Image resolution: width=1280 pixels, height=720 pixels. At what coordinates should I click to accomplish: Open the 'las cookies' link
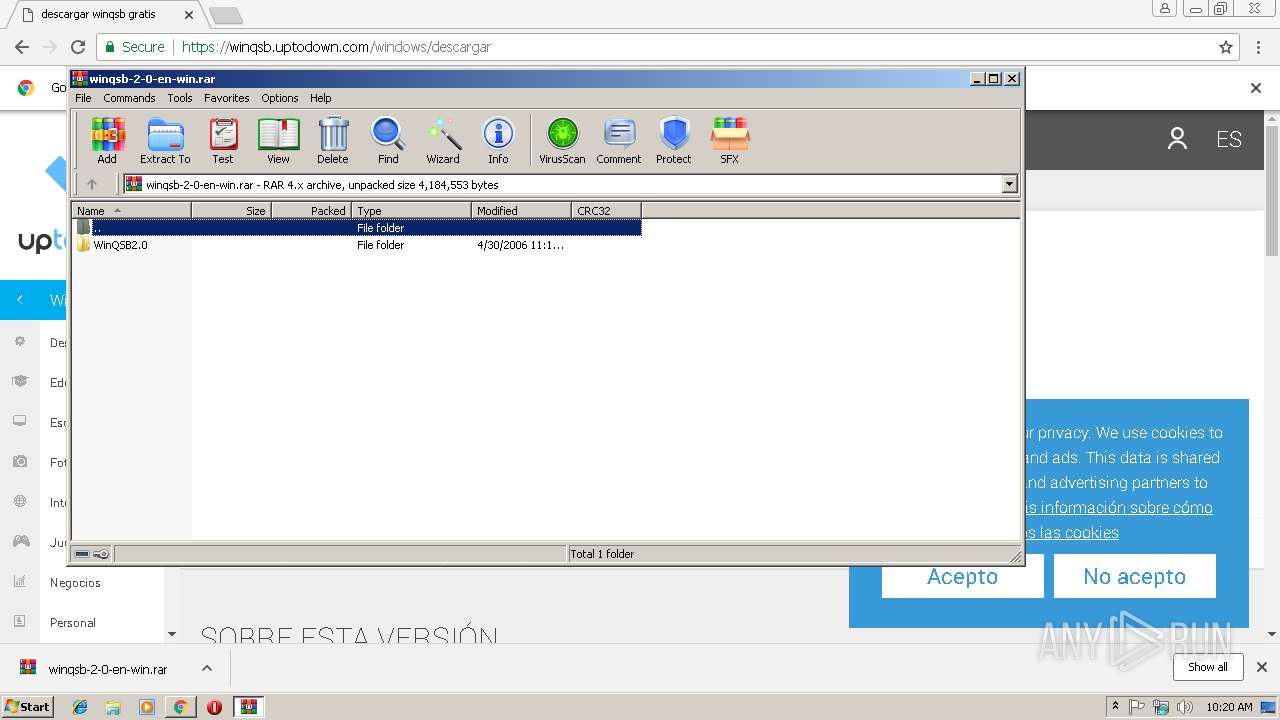[x=1072, y=533]
